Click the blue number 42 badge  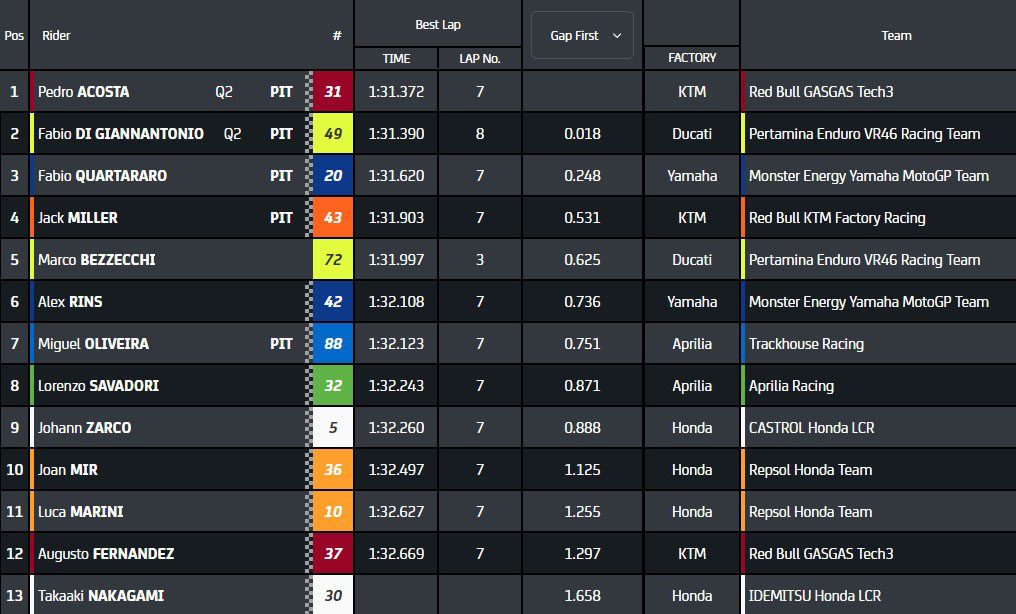(333, 302)
